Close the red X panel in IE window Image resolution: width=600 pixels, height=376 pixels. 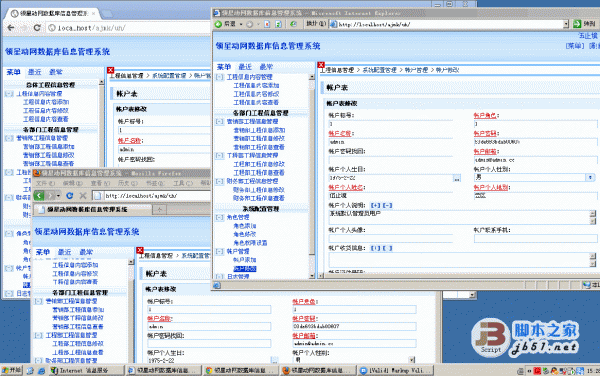321,65
